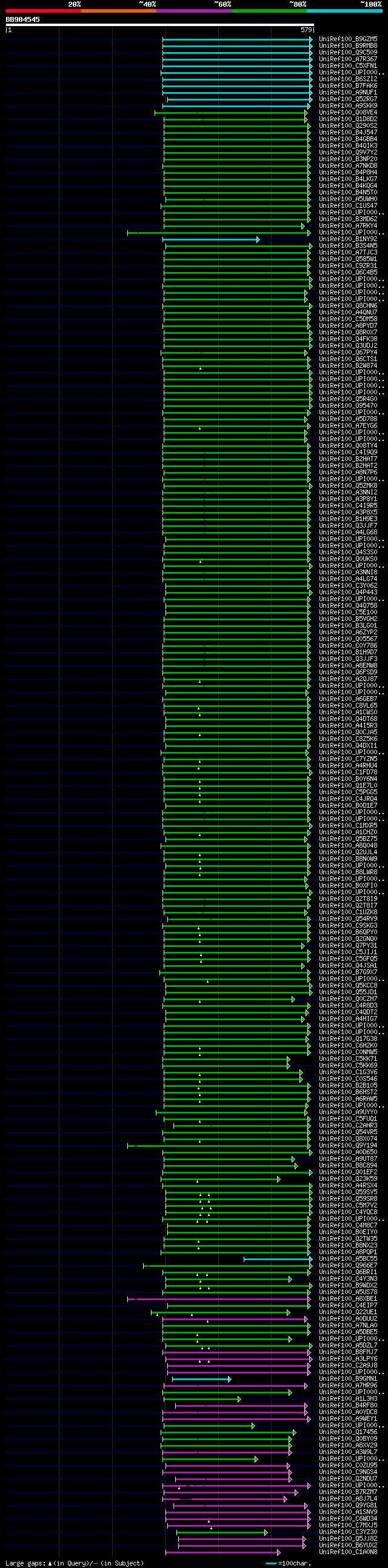Screen dimensions: 388x1568
Task: Select hit label UniRef100_B8LWR8
Action: (x=348, y=872)
